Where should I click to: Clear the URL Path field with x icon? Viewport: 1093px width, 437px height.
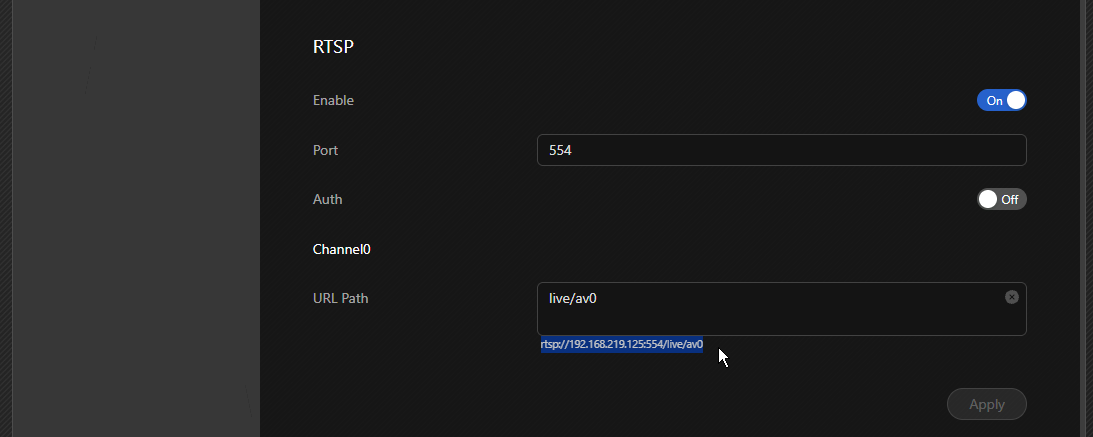click(x=1011, y=297)
